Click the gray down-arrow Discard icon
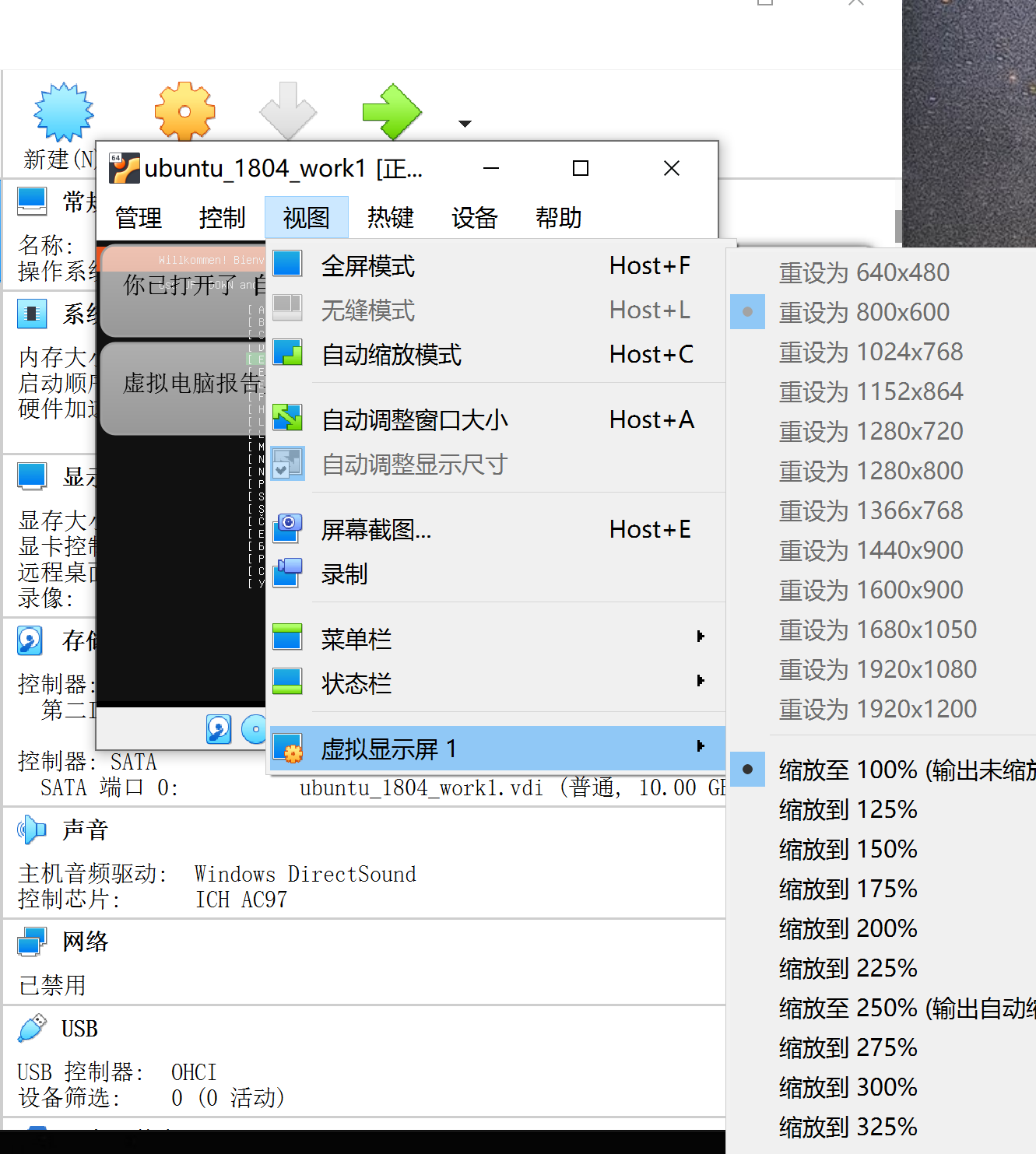This screenshot has width=1036, height=1154. (x=288, y=111)
